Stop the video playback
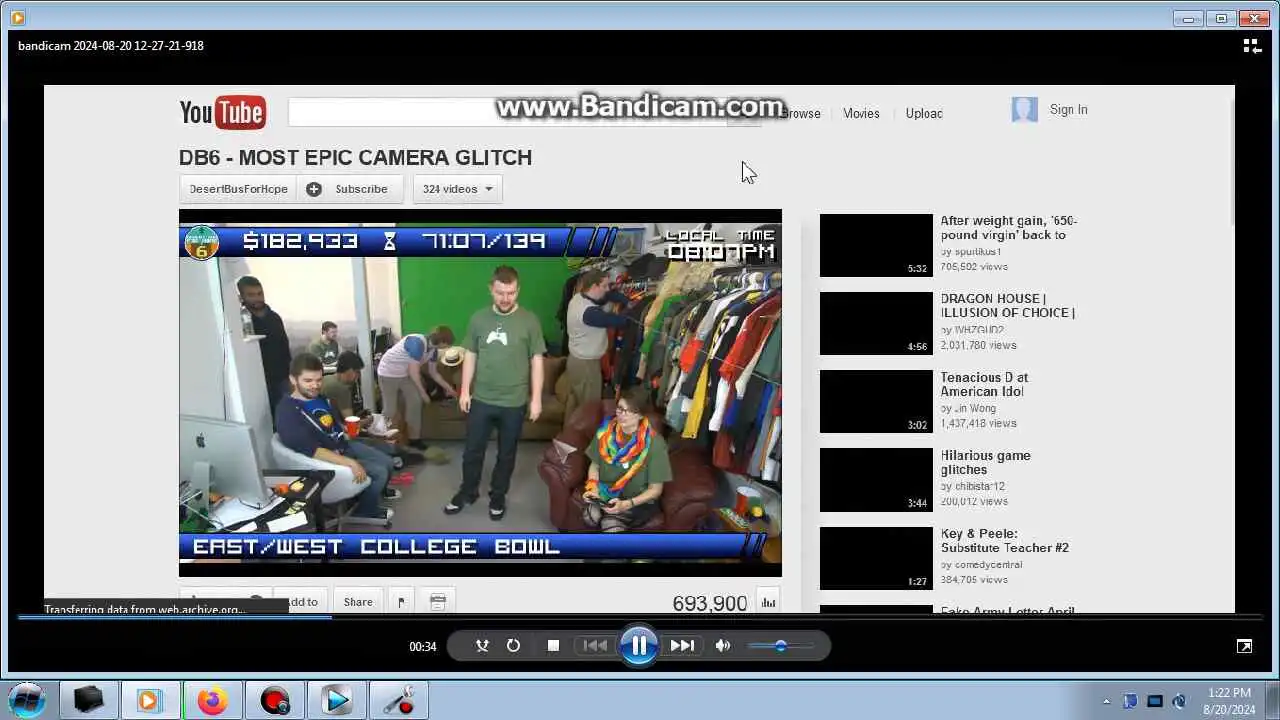The height and width of the screenshot is (720, 1280). click(x=553, y=646)
